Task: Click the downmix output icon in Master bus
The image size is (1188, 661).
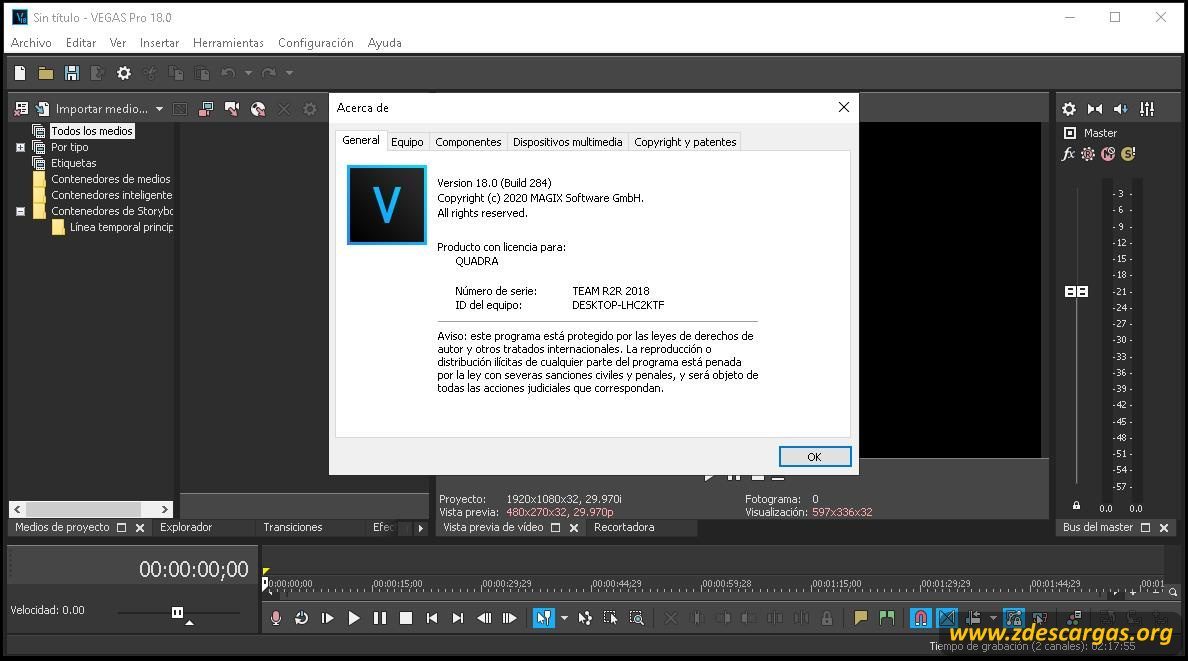Action: pyautogui.click(x=1095, y=109)
